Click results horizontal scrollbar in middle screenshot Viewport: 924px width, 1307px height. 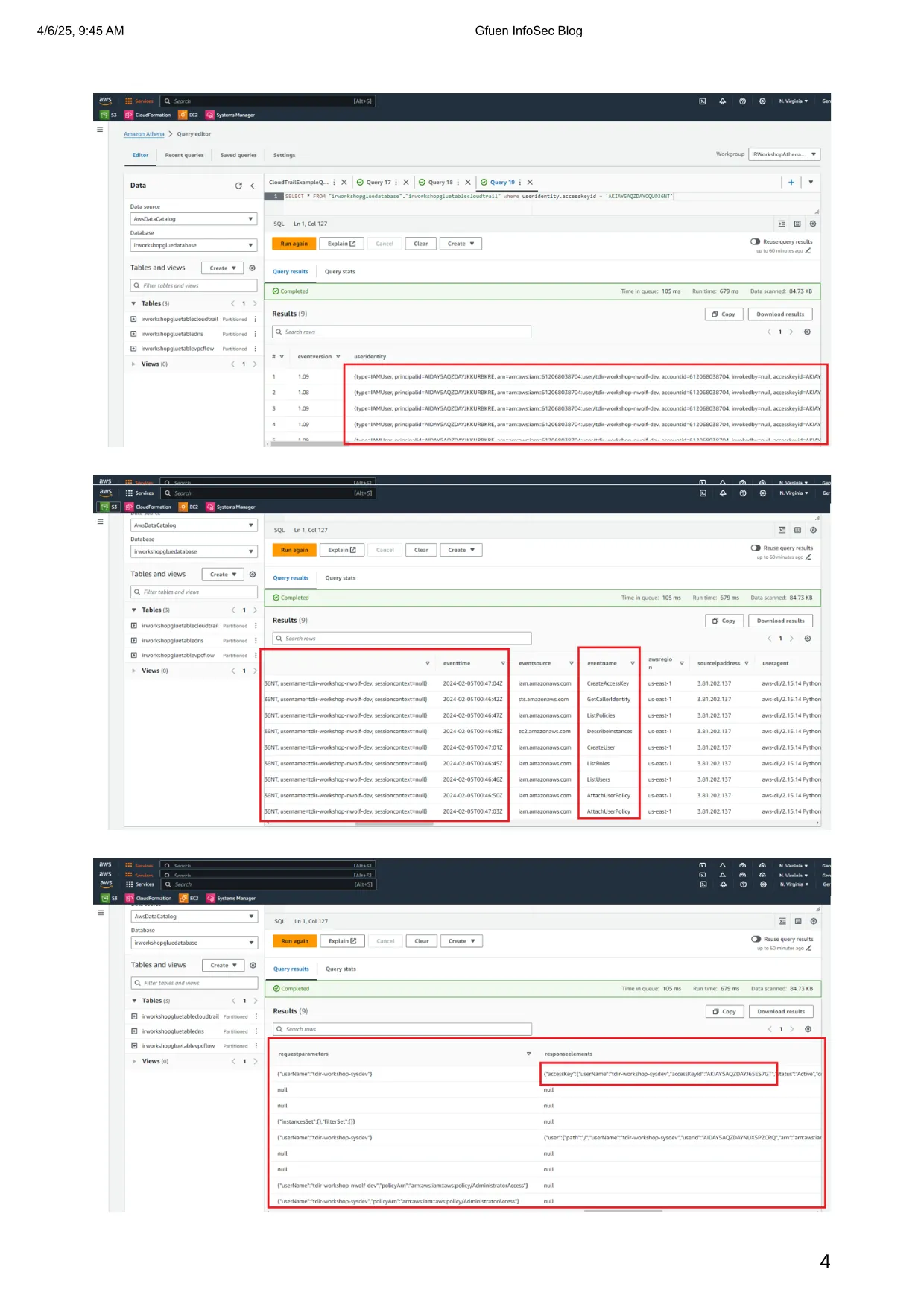pyautogui.click(x=395, y=824)
